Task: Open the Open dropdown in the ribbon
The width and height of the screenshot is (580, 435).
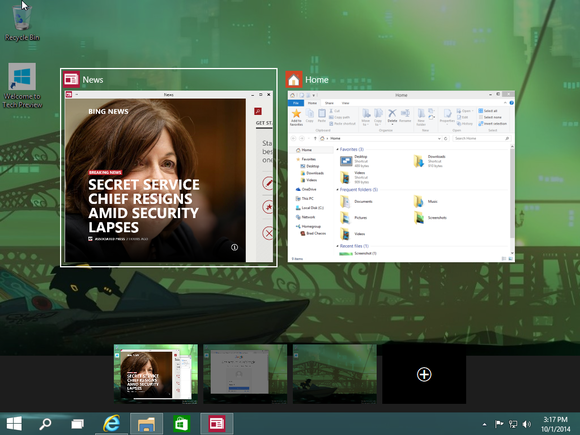Action: pos(465,111)
